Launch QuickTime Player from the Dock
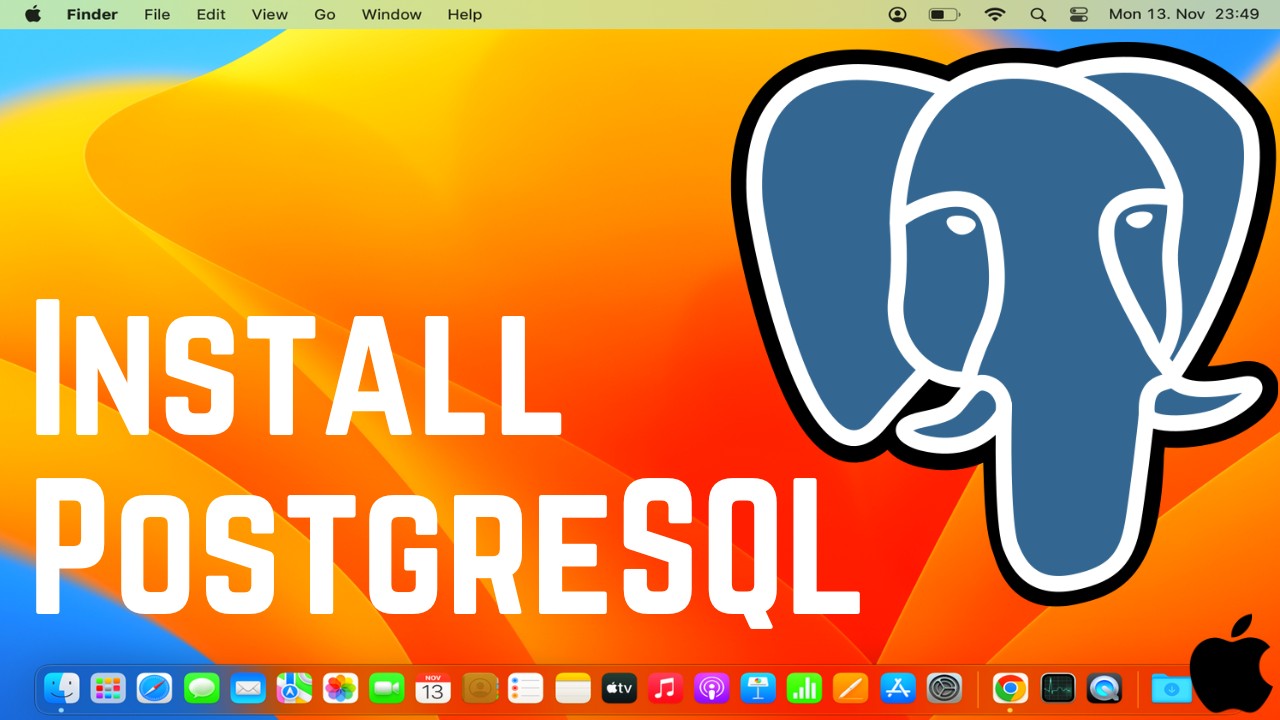The image size is (1280, 720). (x=1104, y=688)
